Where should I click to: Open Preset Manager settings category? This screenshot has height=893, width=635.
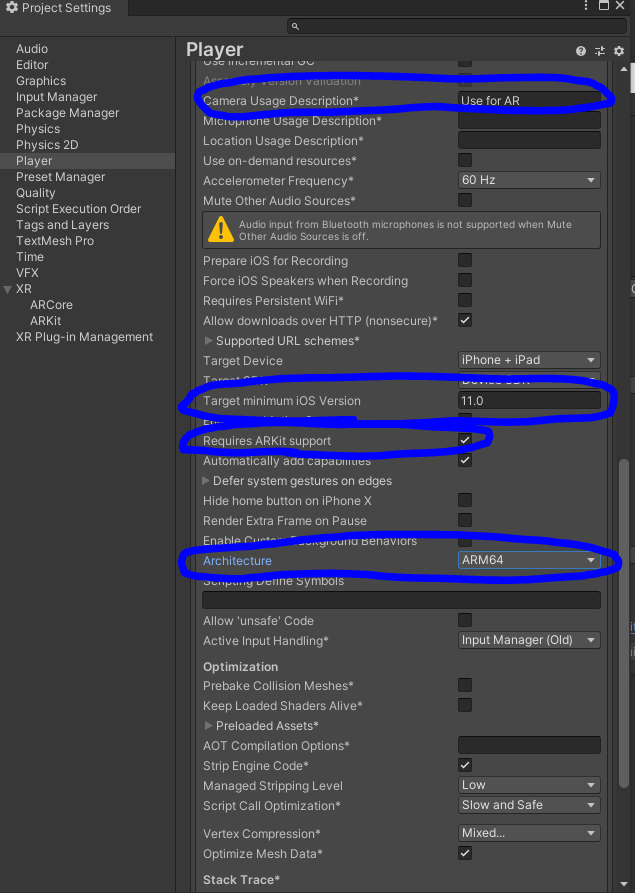tap(60, 177)
